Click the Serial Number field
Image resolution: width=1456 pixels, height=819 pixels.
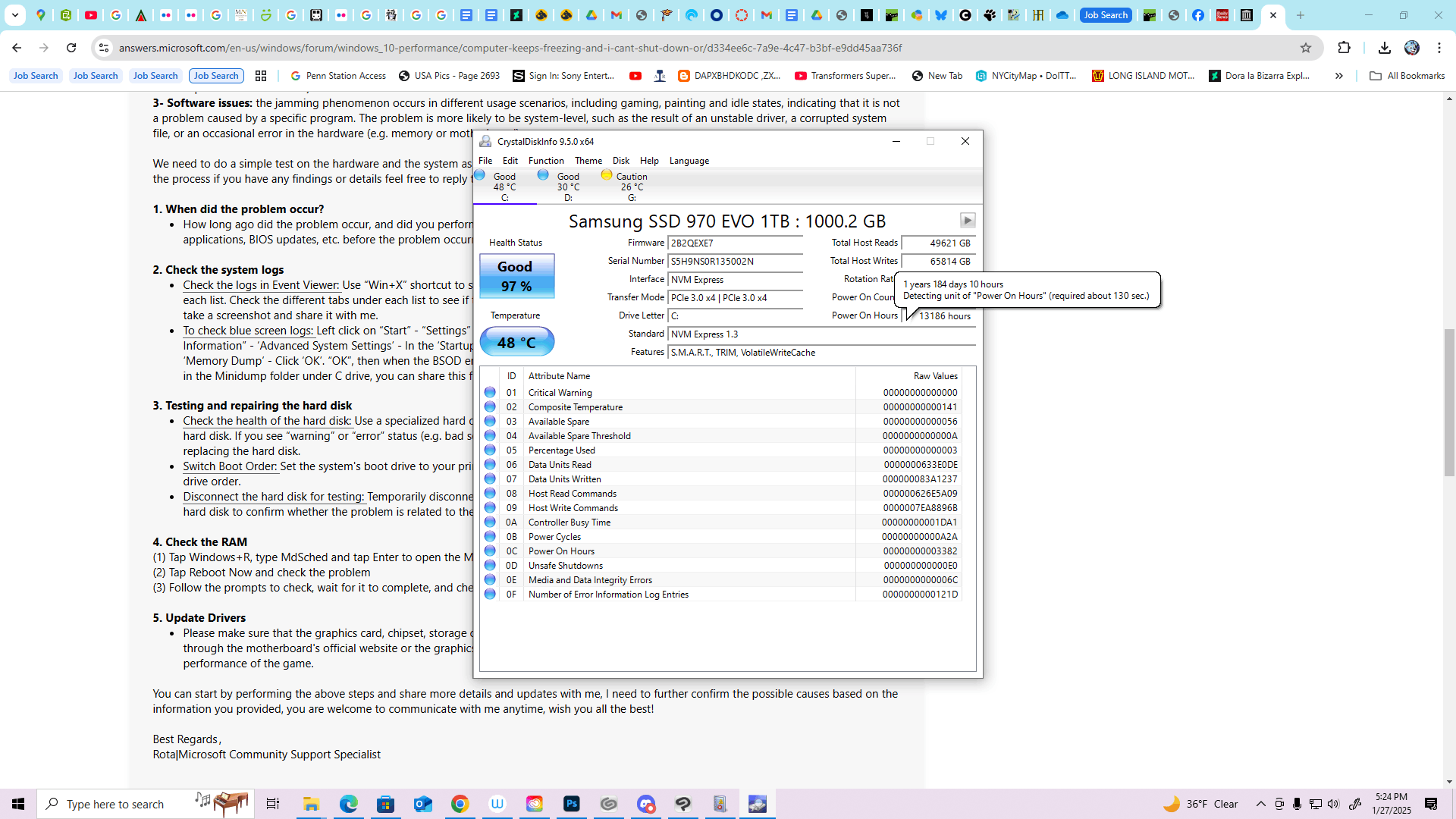pos(734,262)
